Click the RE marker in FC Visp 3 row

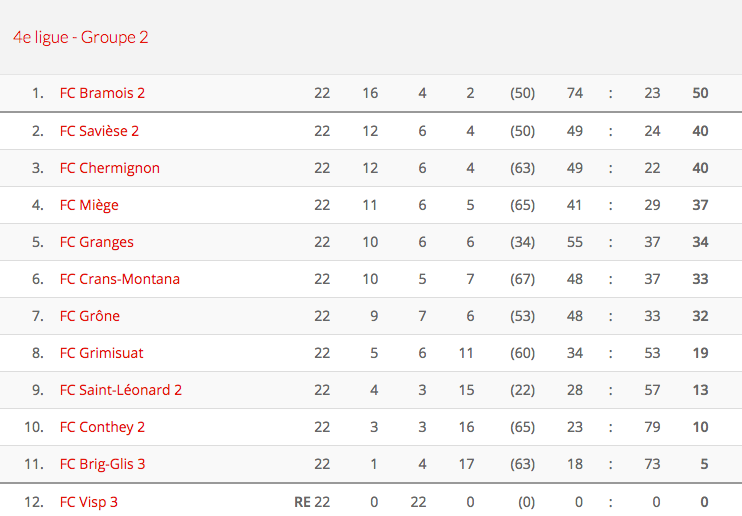[x=302, y=502]
